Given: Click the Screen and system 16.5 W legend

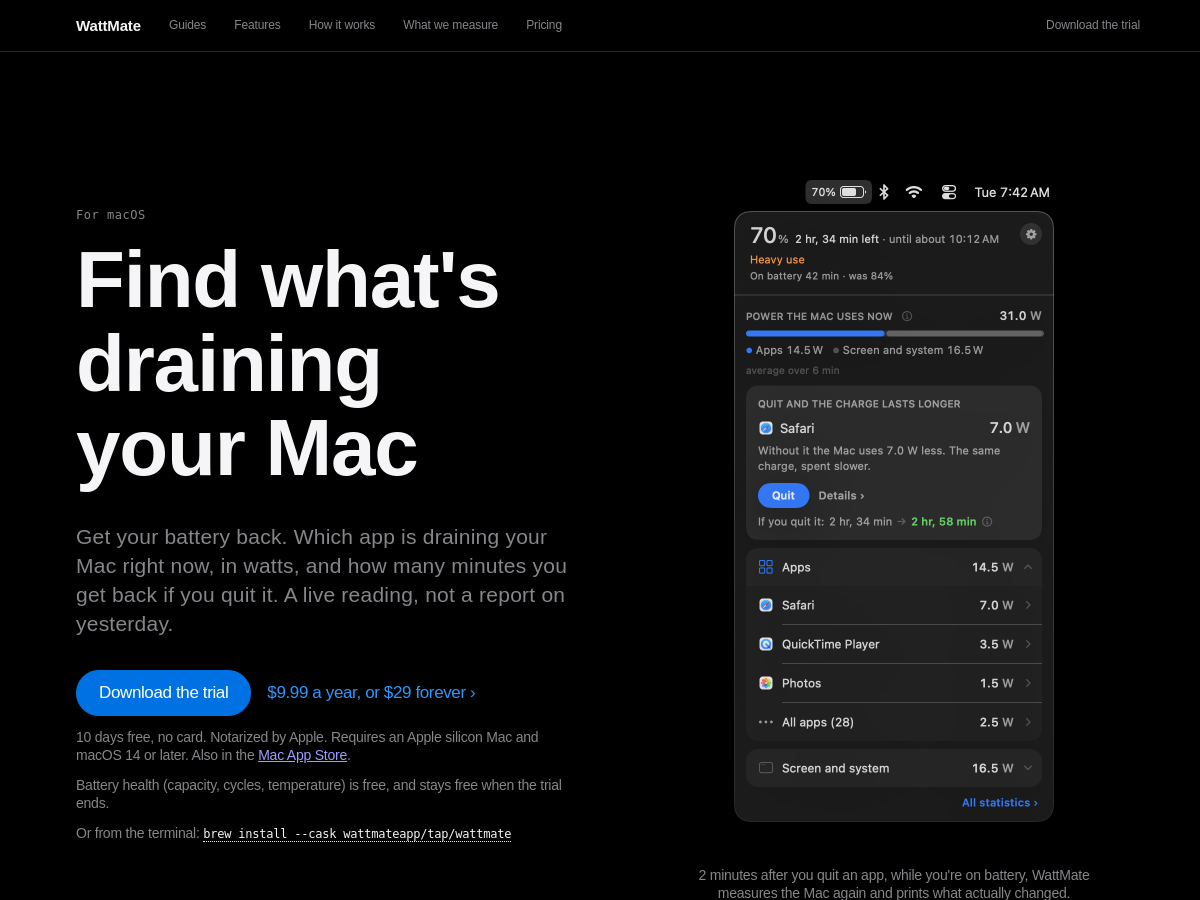Looking at the screenshot, I should 908,350.
